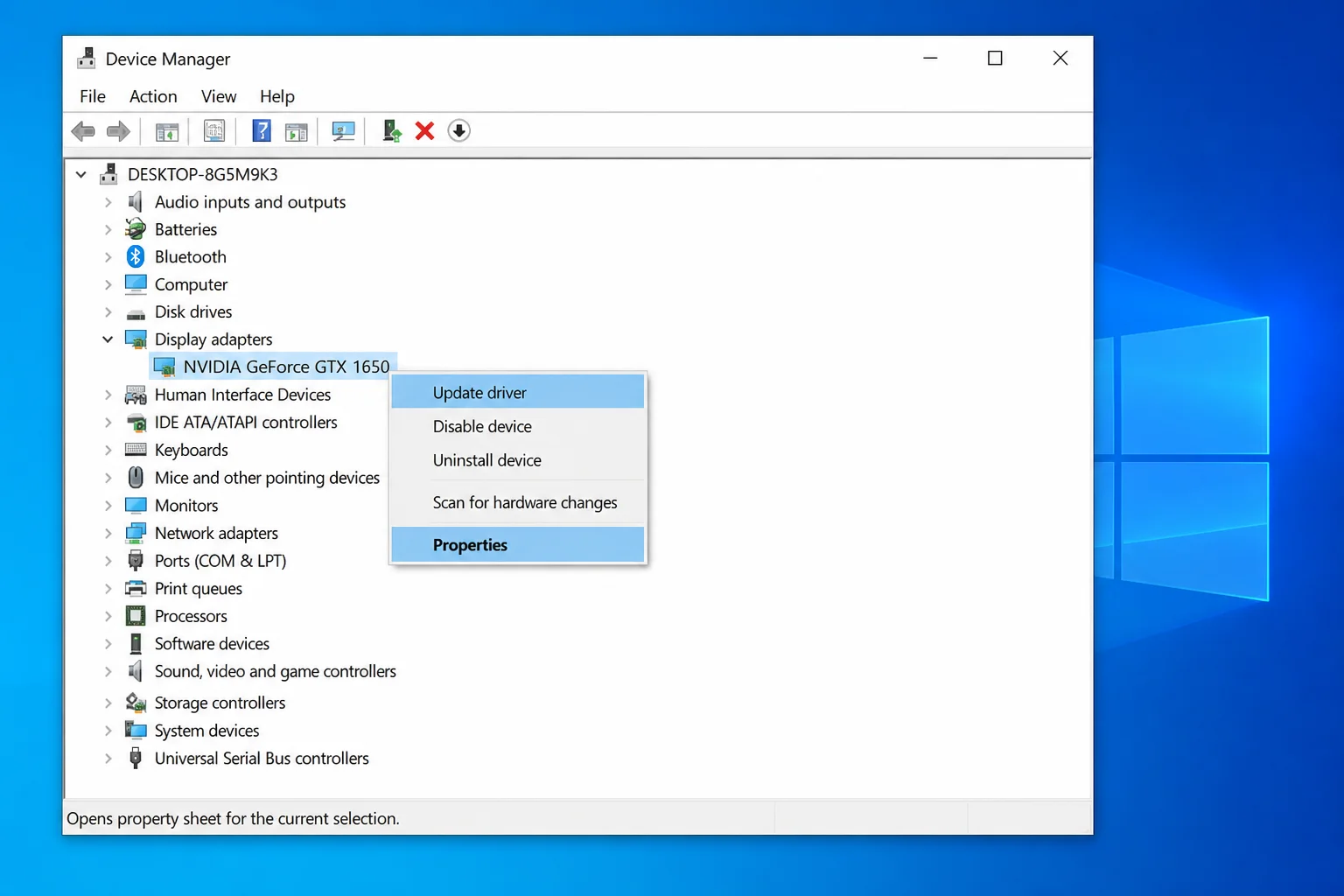
Task: Select NVIDIA GeForce GTX 1650 text
Action: (286, 367)
